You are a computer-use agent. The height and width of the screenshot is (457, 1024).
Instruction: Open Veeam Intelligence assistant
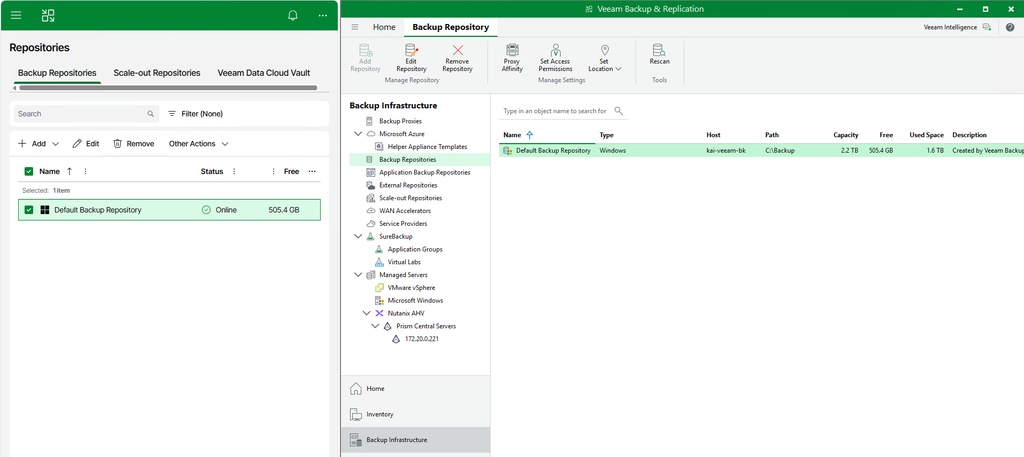957,27
